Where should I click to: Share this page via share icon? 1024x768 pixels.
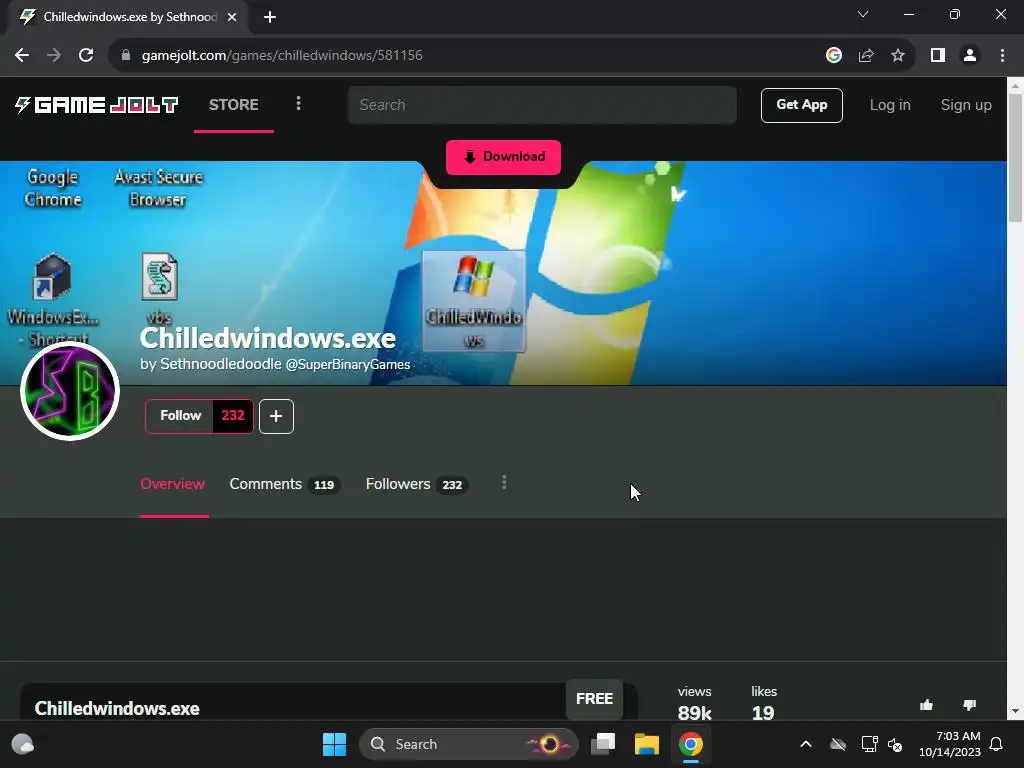coord(866,56)
